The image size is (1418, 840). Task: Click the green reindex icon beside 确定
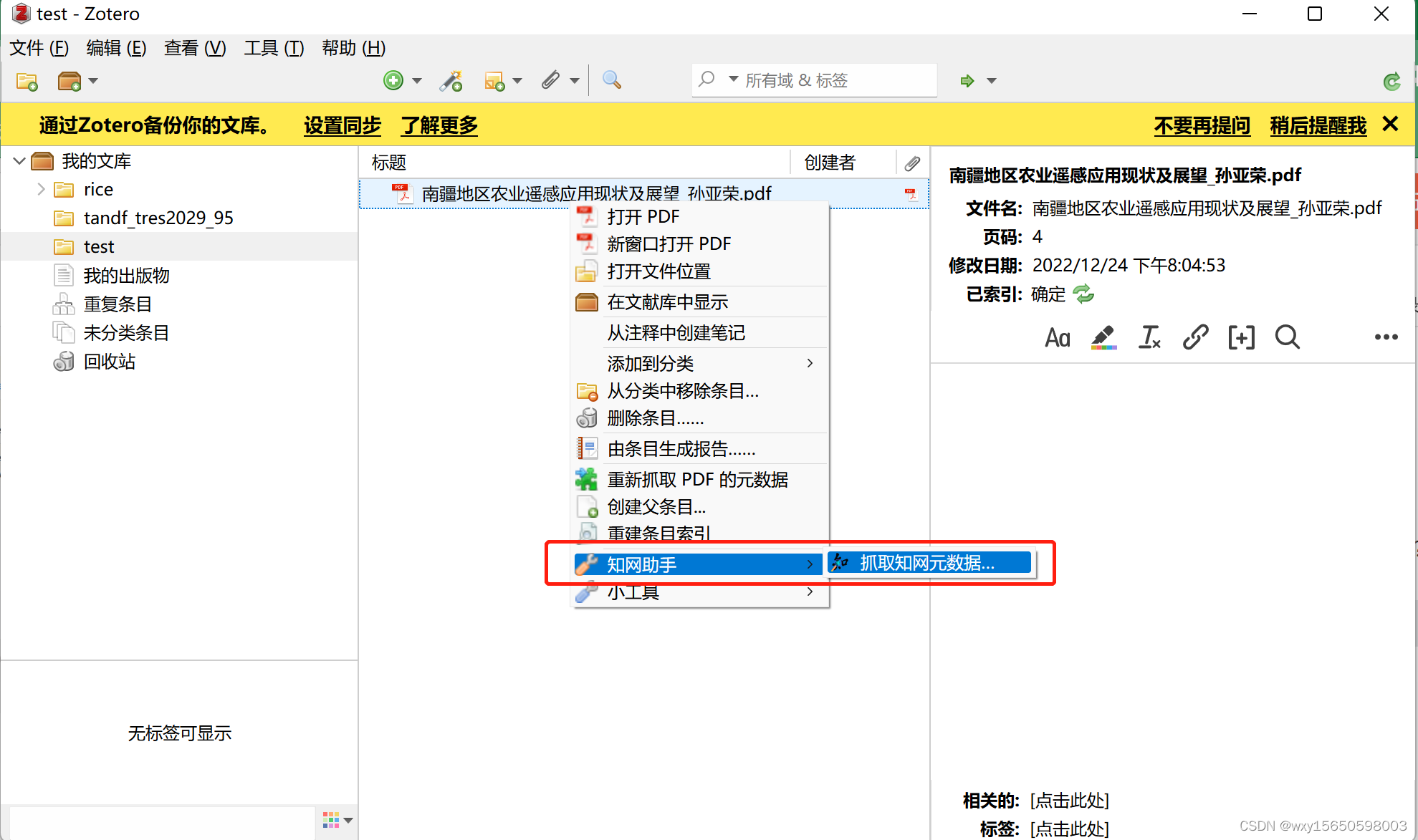[x=1083, y=294]
